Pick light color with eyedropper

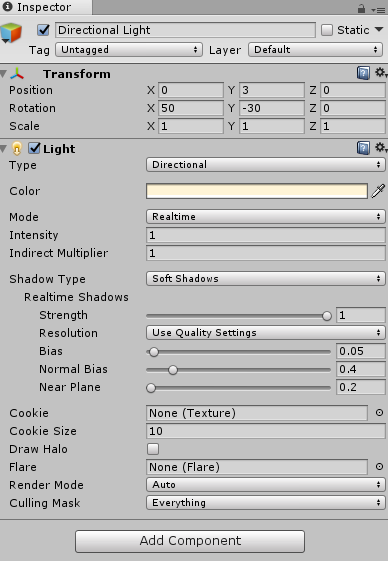378,191
